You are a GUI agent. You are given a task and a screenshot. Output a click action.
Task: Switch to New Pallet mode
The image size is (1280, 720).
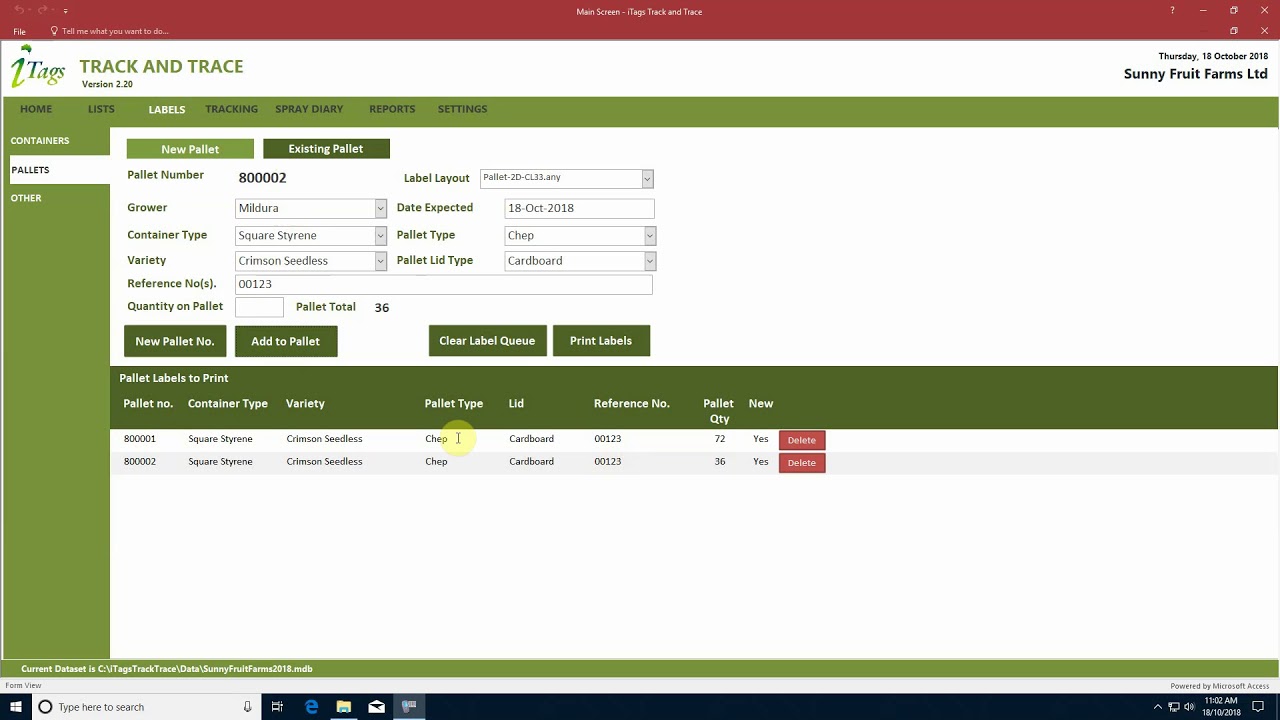tap(190, 149)
